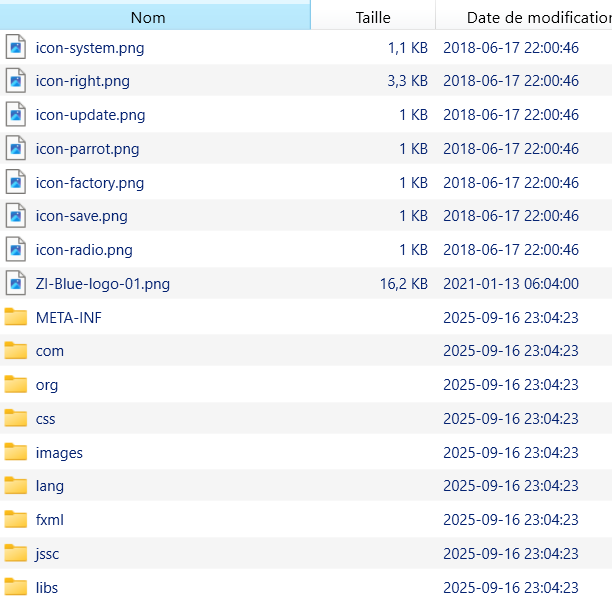Click the ZI-Blue-logo-01.png file icon

tap(15, 284)
